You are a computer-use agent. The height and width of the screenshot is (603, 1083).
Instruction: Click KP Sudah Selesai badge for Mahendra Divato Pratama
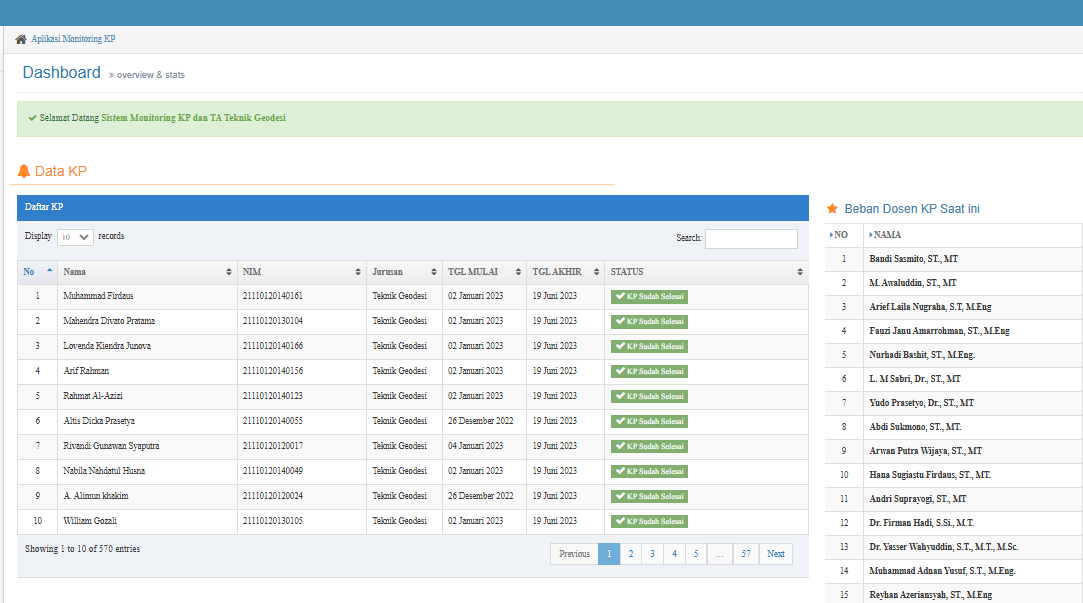point(649,321)
